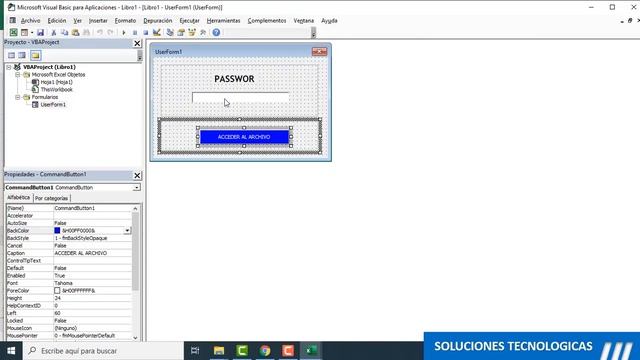Select the Height property value 24
Screen dimensions: 640x360
tap(57, 298)
